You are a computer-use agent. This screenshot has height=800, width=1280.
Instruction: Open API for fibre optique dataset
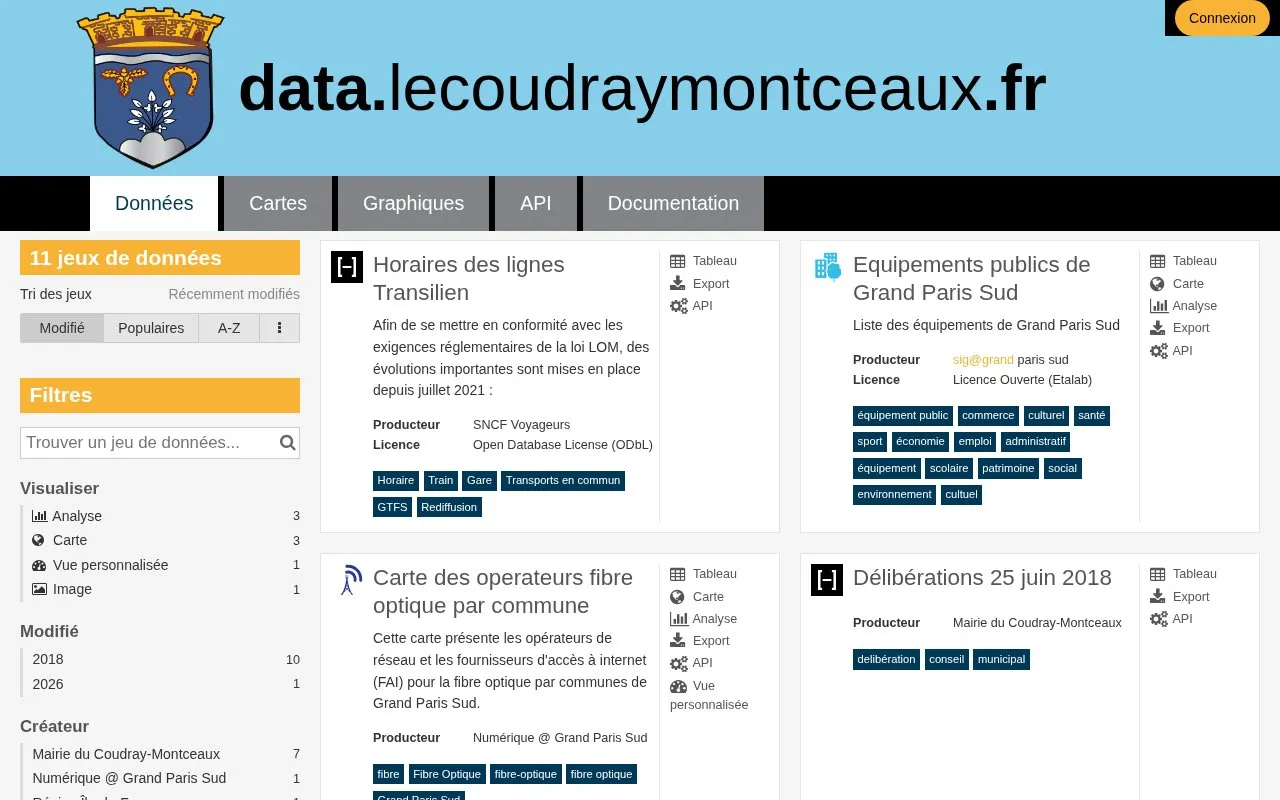point(691,663)
